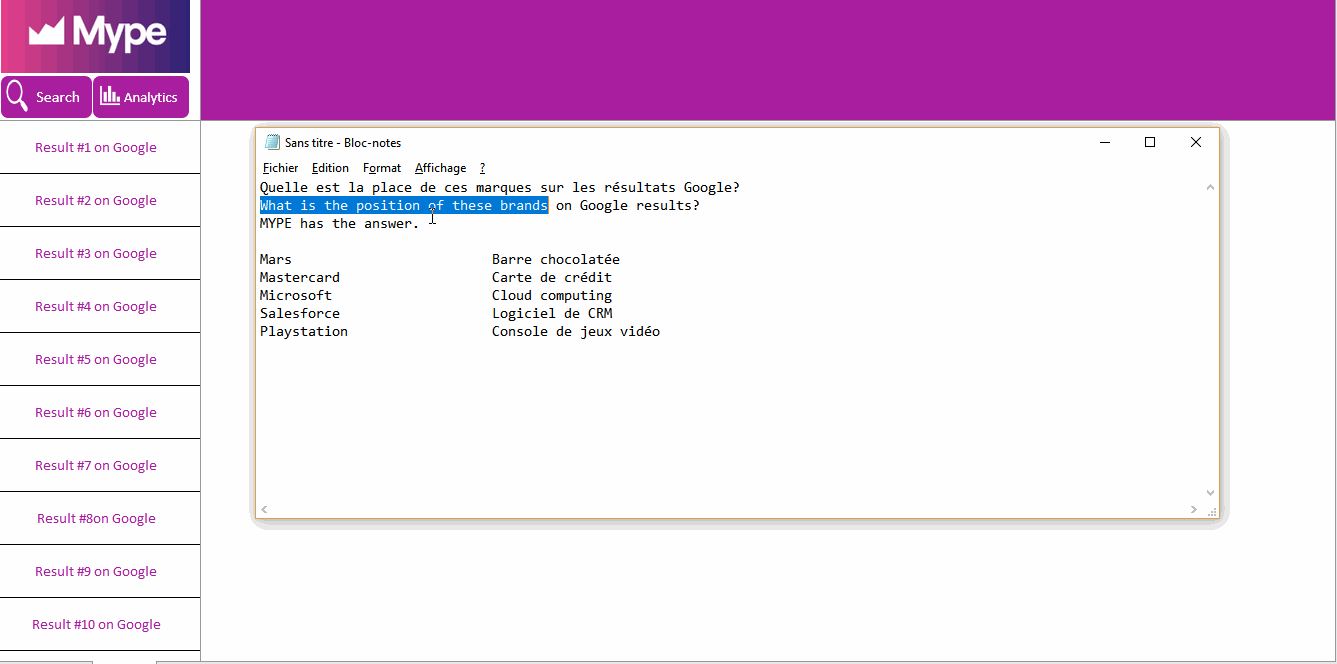Viewport: 1337px width, 664px height.
Task: Click the Analytics bar chart icon
Action: click(x=110, y=96)
